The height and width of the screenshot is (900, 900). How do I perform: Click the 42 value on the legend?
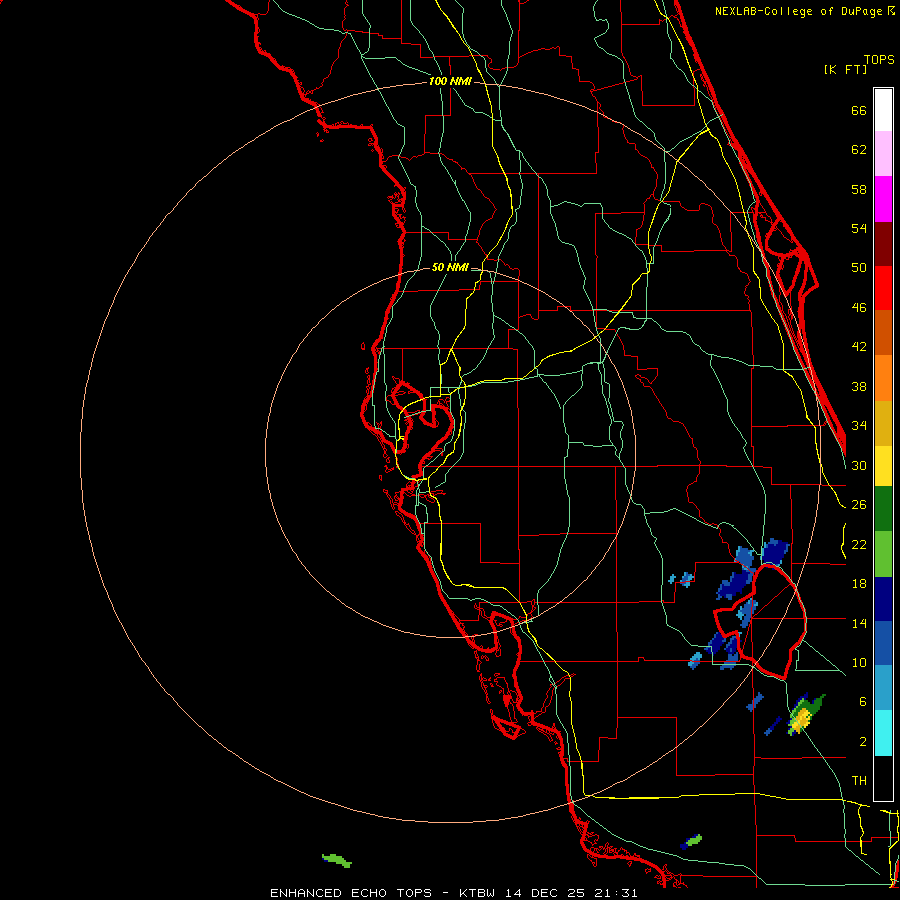coord(859,347)
